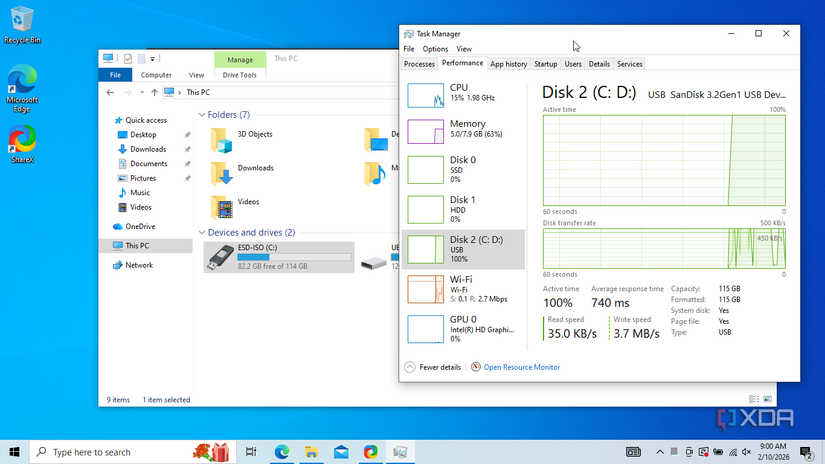The image size is (825, 464).
Task: Open the Recycle Bin desktop icon
Action: pos(22,25)
